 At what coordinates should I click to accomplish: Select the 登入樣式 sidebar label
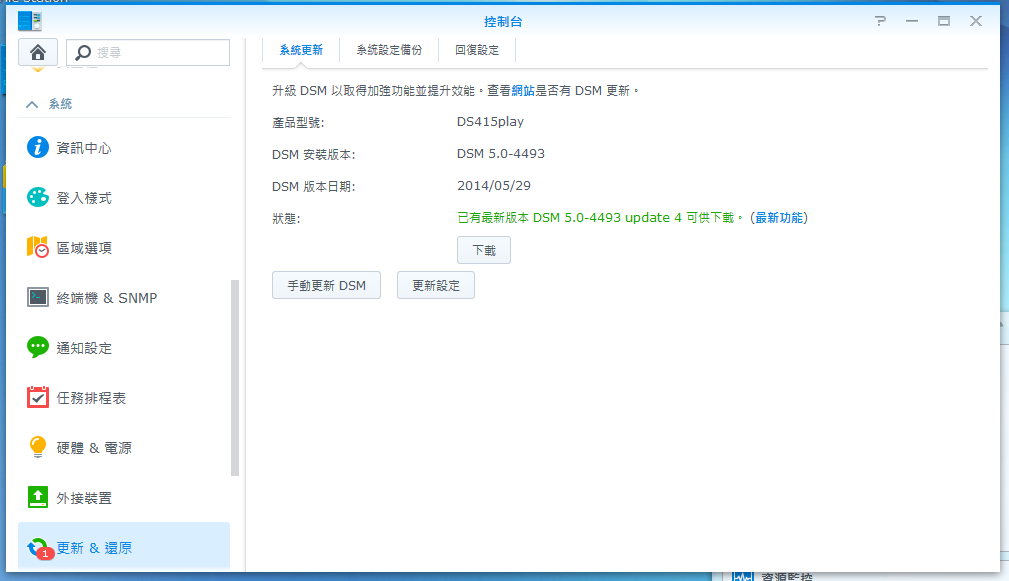pyautogui.click(x=84, y=198)
